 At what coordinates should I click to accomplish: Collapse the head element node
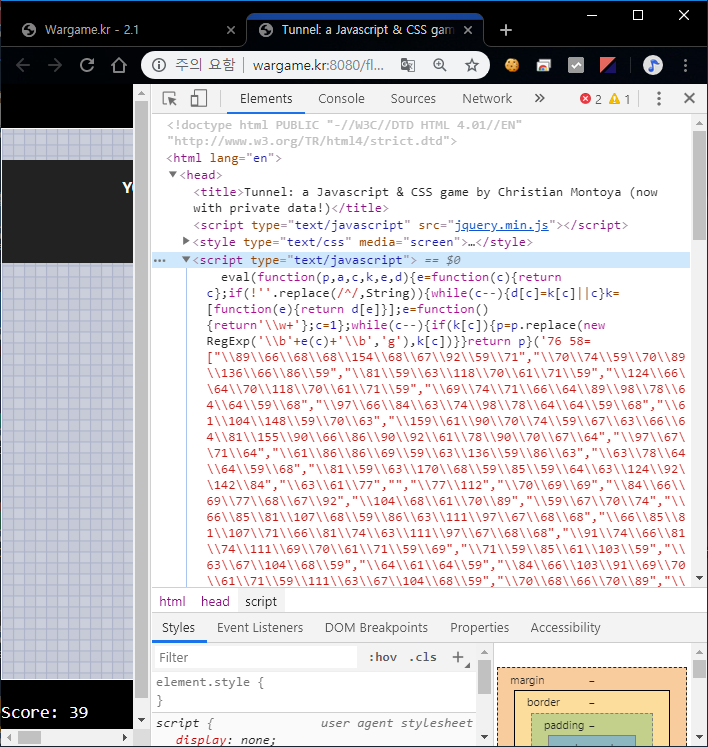(x=173, y=174)
